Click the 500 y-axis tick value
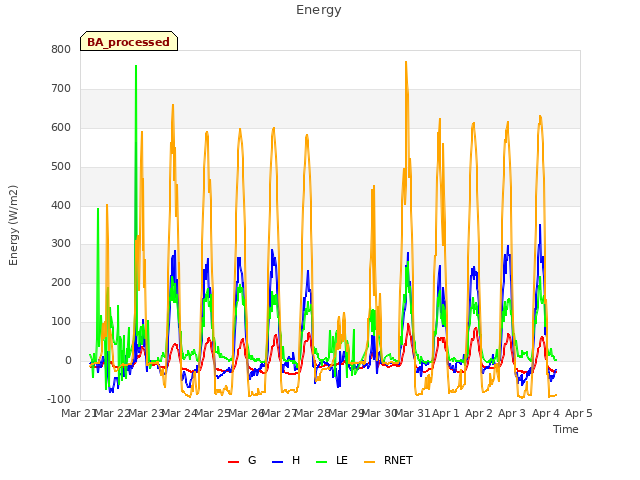 click(61, 167)
